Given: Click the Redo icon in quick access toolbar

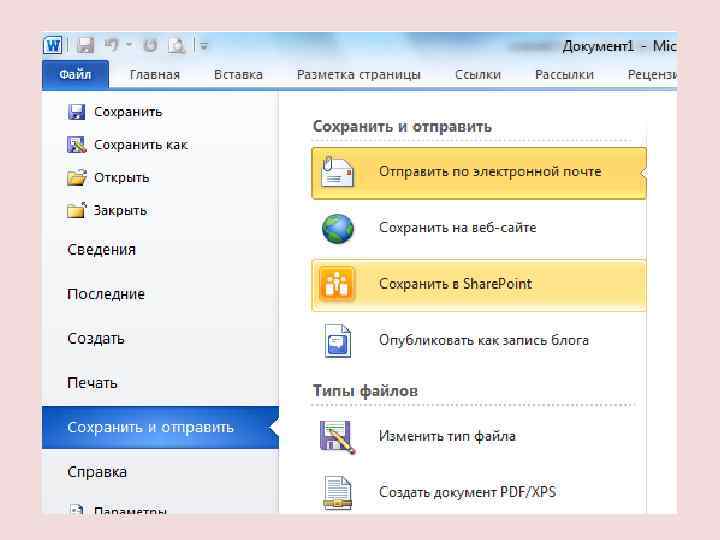Looking at the screenshot, I should coord(150,45).
